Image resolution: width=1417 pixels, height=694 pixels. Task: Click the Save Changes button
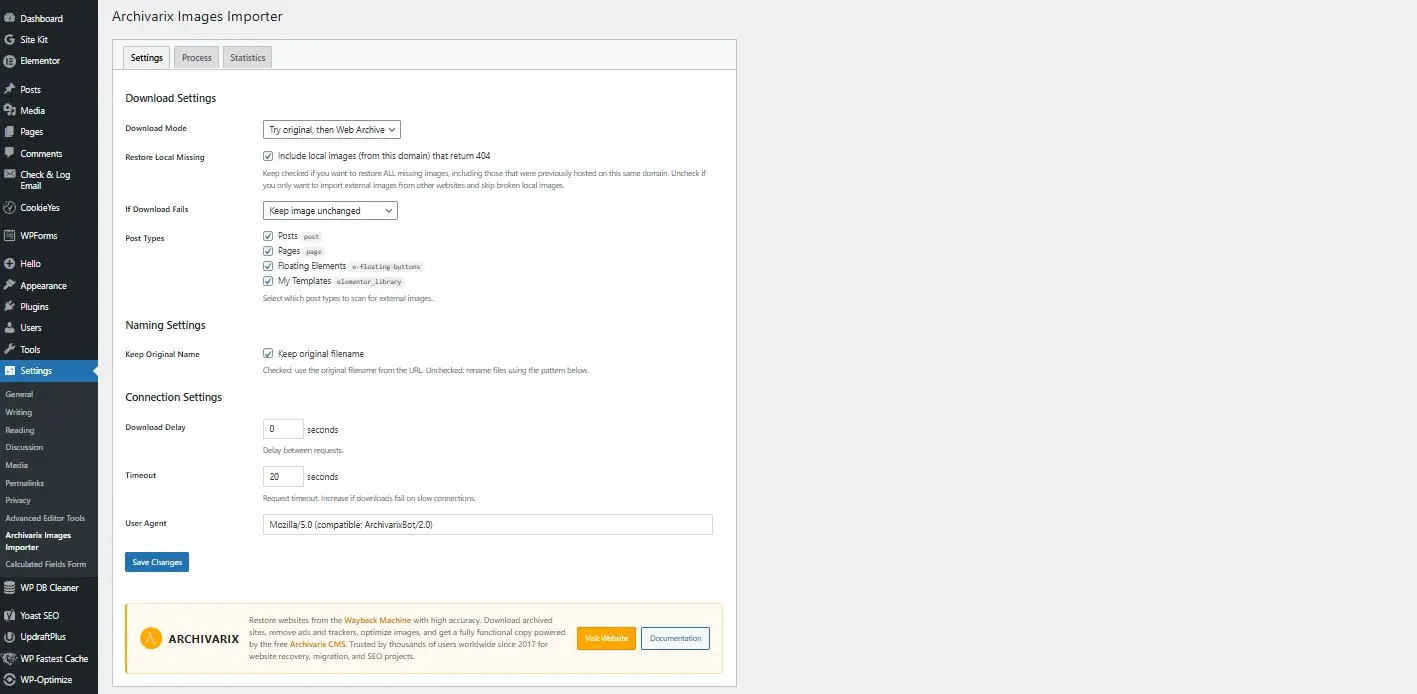(x=157, y=562)
